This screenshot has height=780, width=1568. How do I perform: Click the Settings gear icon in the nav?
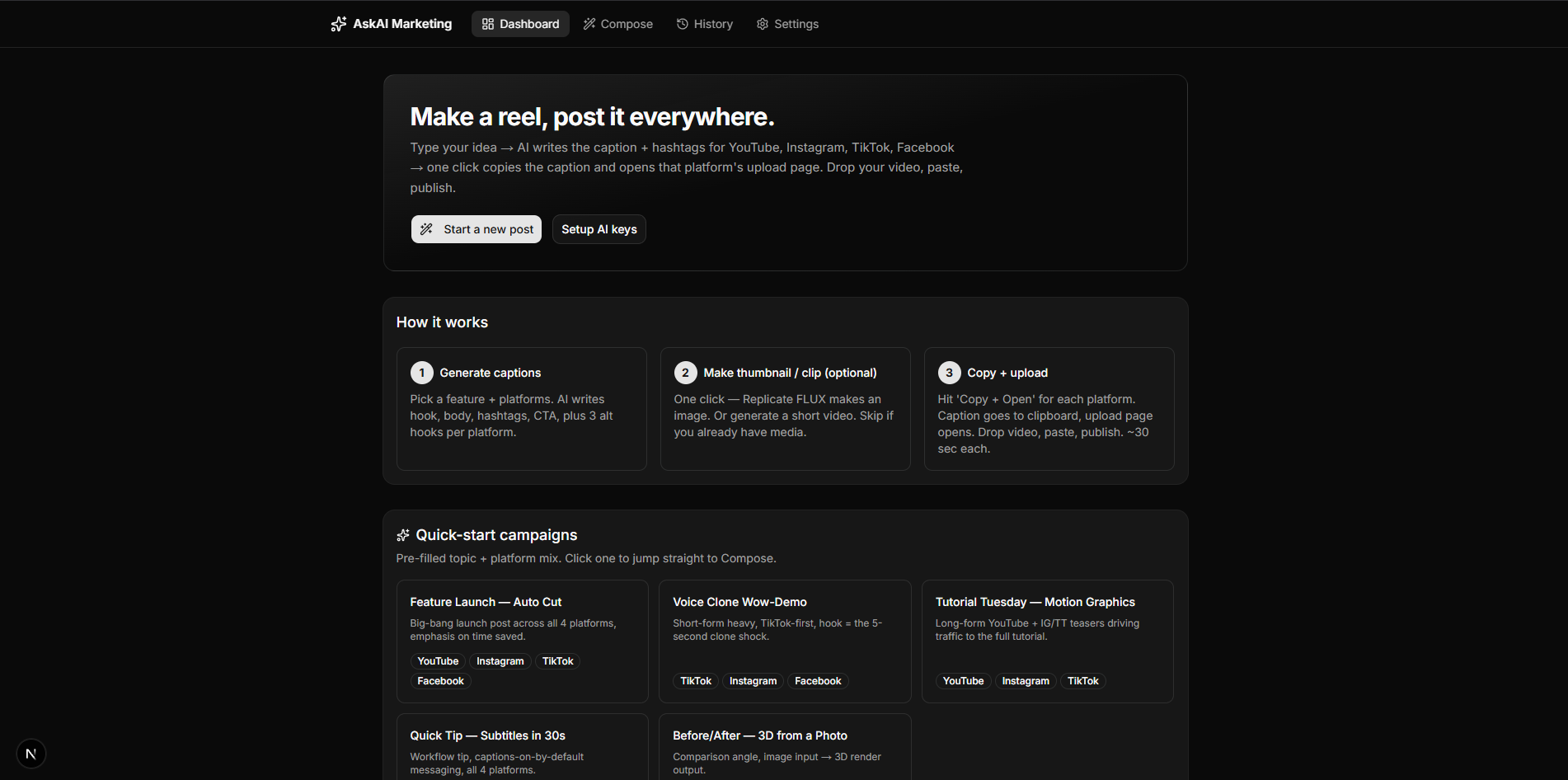pos(763,24)
